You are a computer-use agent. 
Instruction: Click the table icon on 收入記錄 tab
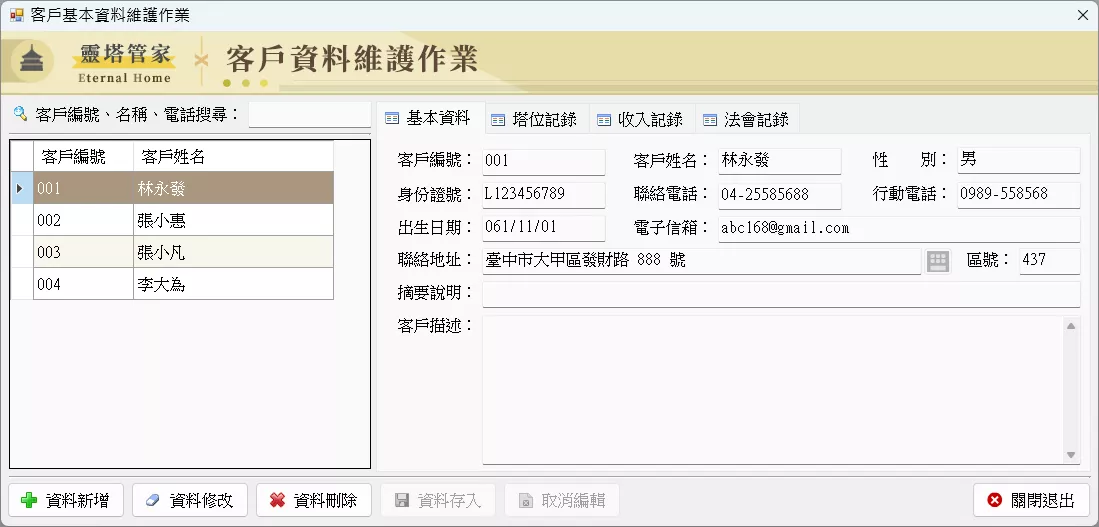pos(604,120)
